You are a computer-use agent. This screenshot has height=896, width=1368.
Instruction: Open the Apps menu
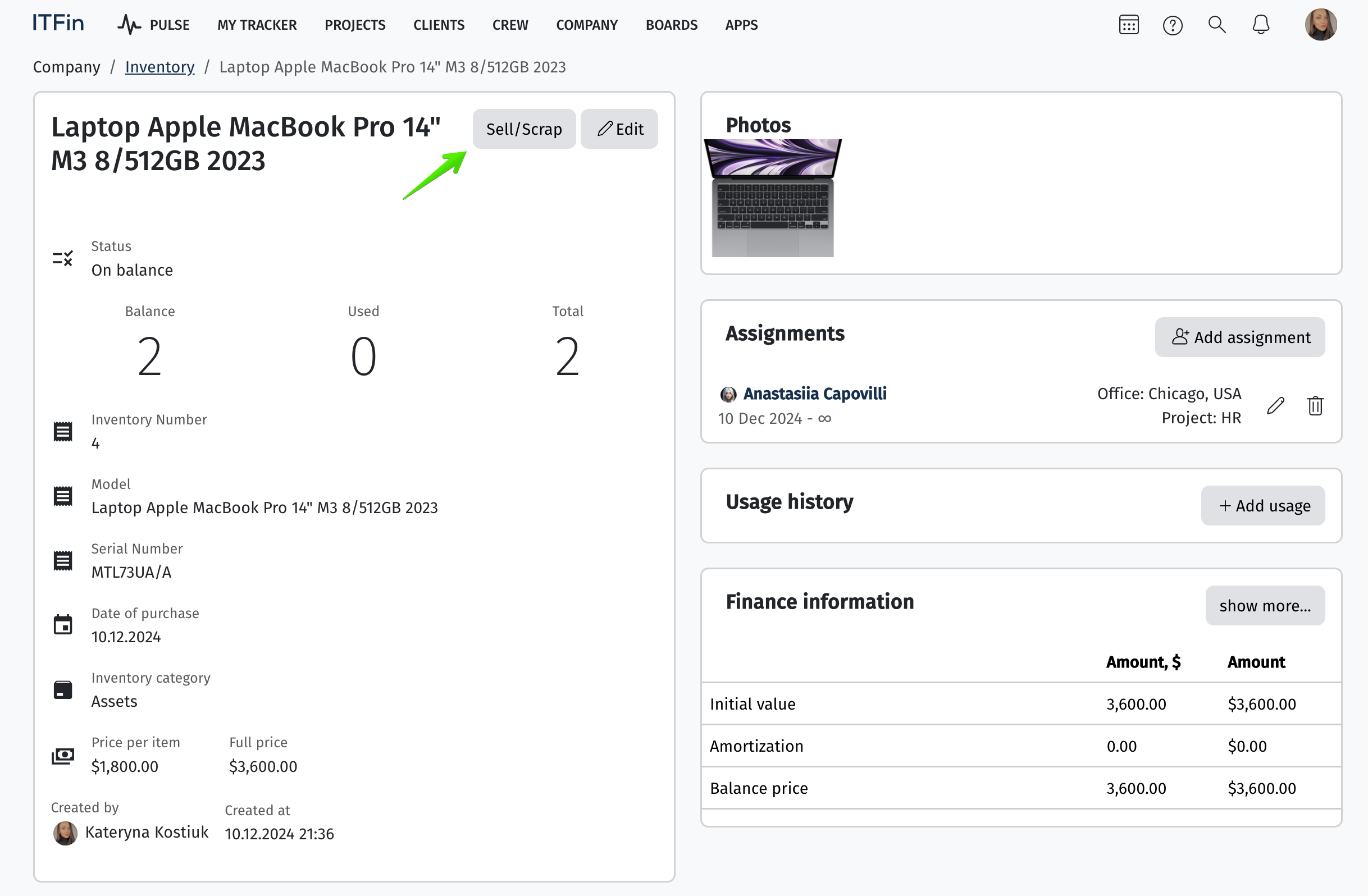point(741,25)
